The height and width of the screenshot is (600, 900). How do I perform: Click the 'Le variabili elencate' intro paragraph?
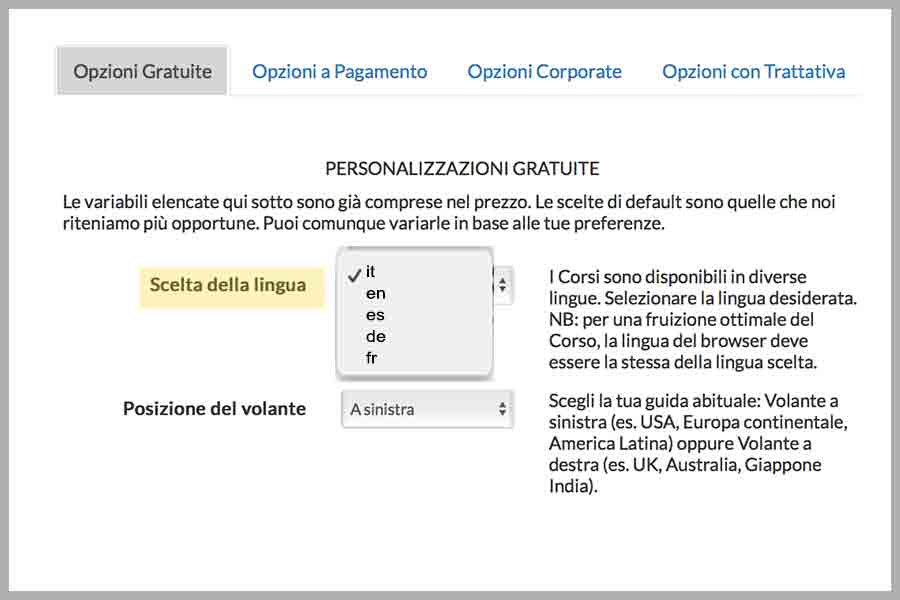click(x=449, y=212)
